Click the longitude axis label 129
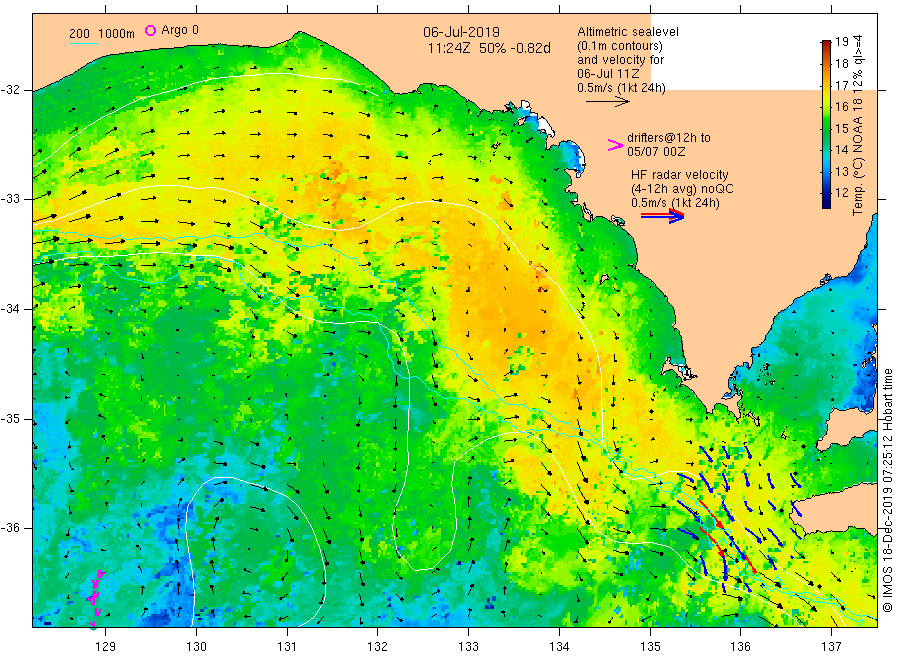This screenshot has width=900, height=660. tap(106, 647)
